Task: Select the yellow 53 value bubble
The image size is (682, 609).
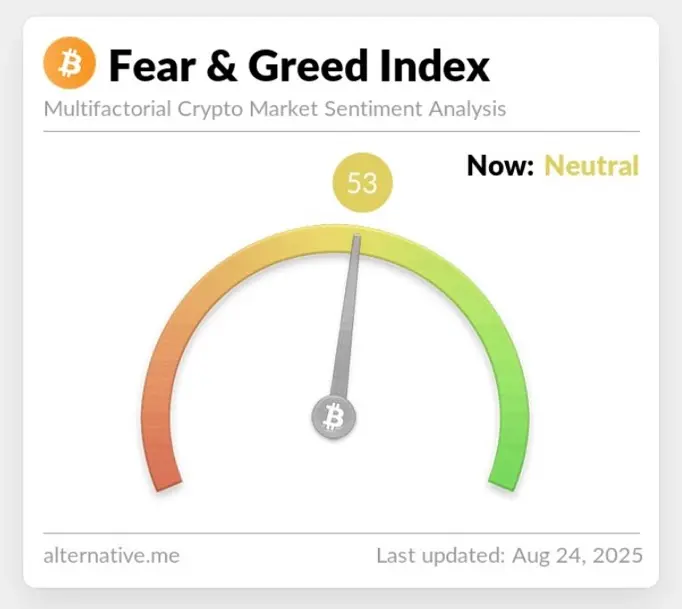Action: (x=362, y=183)
